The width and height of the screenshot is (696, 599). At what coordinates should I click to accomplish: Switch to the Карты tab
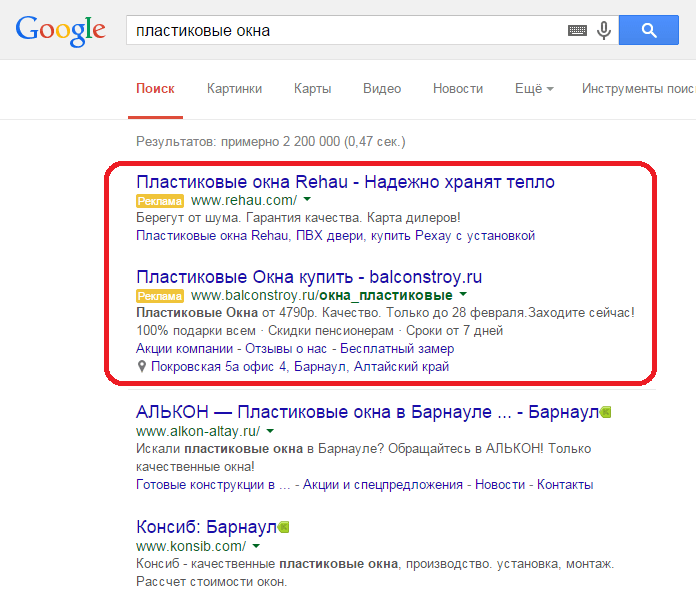coord(312,89)
